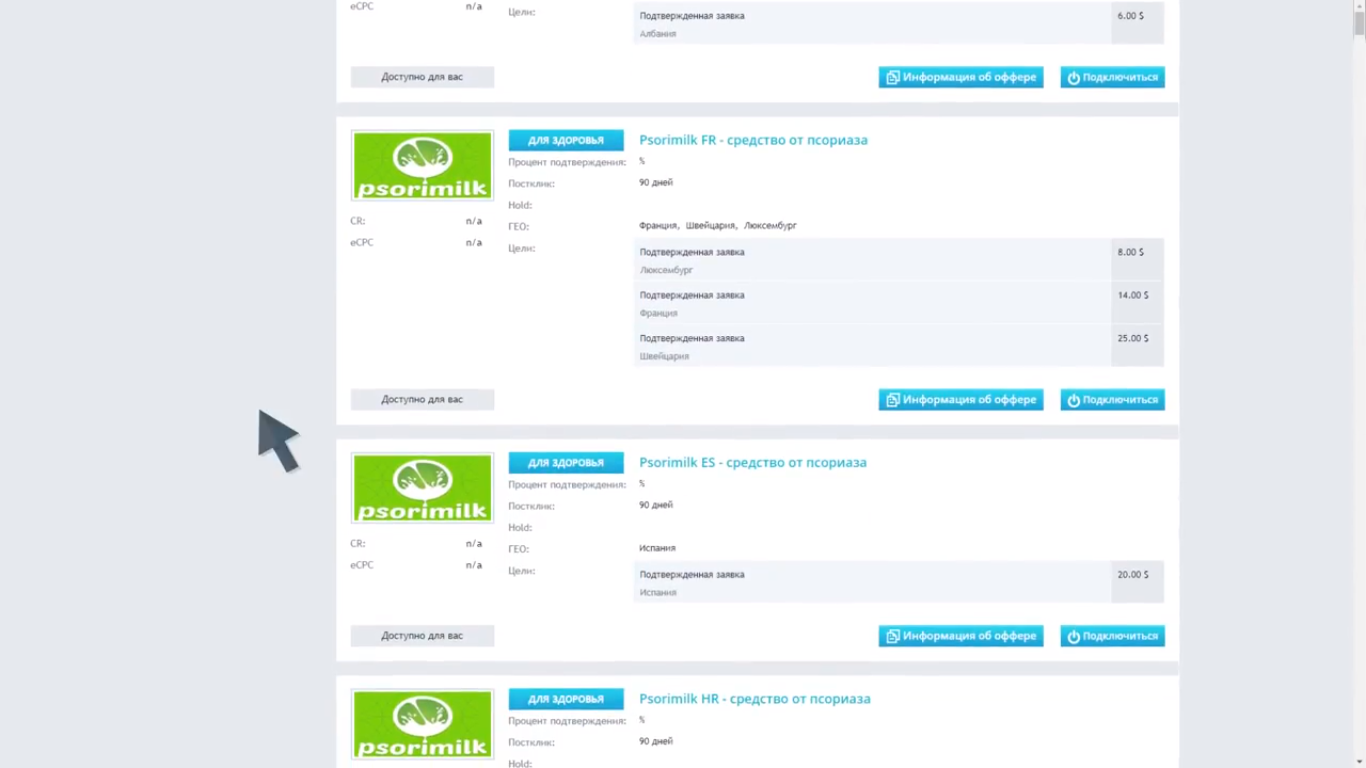Open the "Psorimilk HR - средство от псориаза" offer link
This screenshot has width=1366, height=768.
click(754, 698)
